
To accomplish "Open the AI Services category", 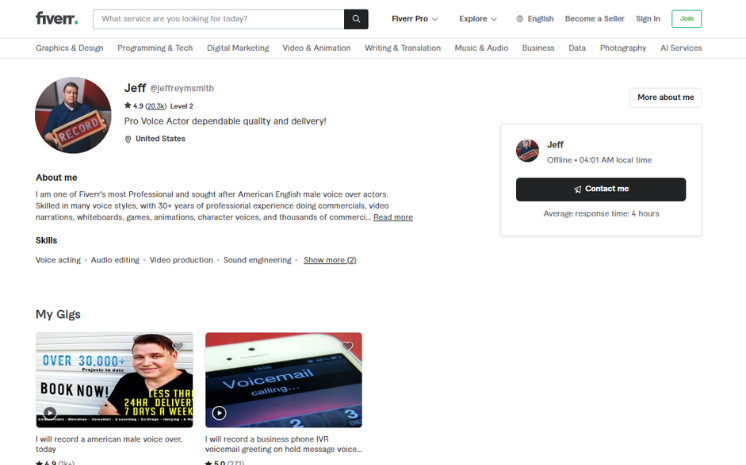I will (x=681, y=48).
